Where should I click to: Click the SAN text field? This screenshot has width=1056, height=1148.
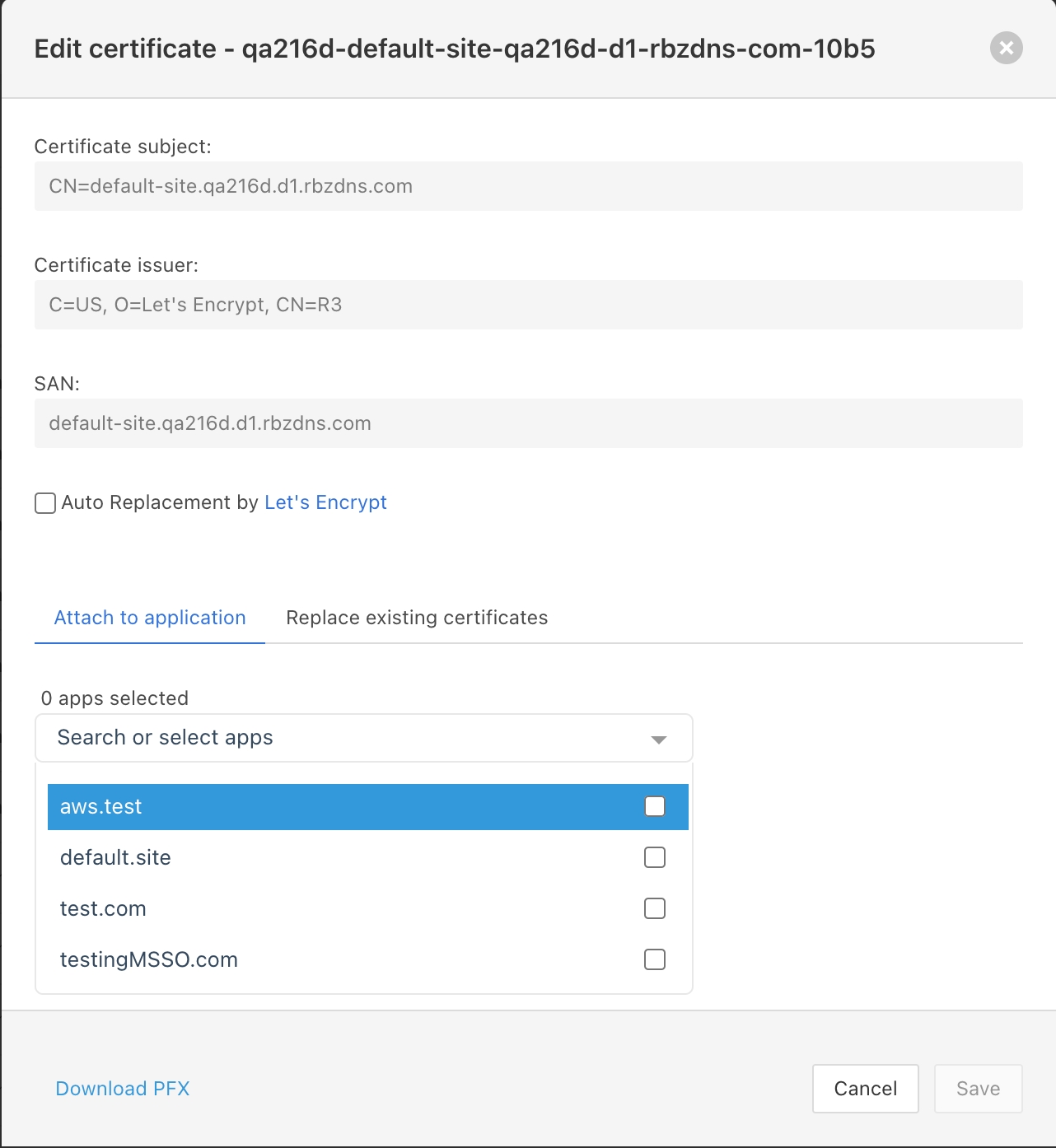tap(528, 423)
